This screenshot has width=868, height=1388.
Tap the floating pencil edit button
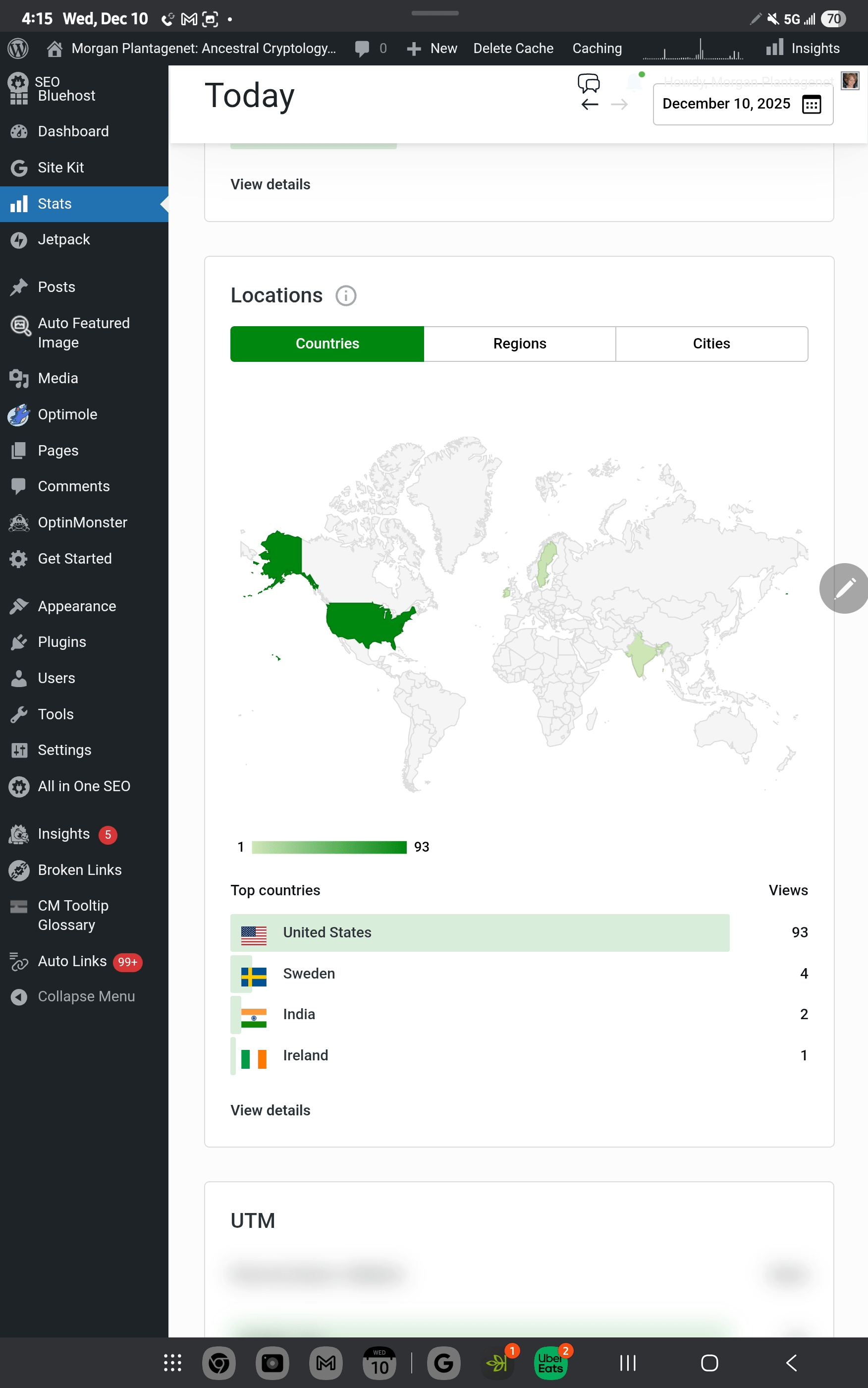843,588
